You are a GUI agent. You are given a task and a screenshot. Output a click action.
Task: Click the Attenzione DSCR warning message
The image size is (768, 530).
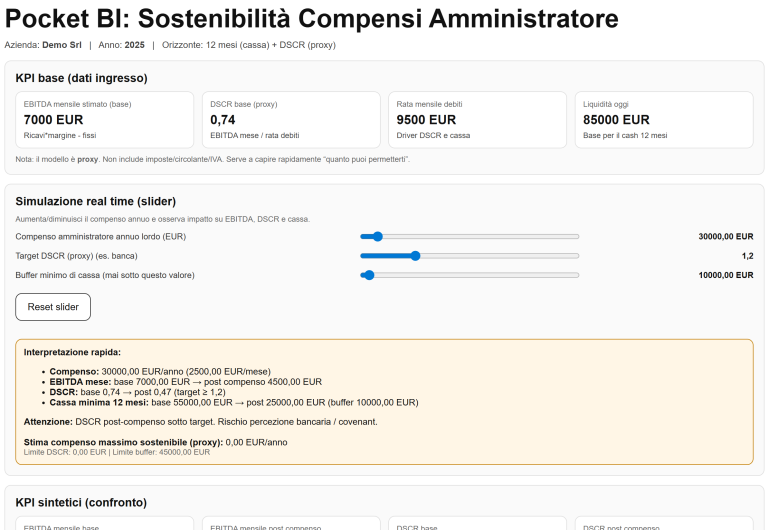(x=200, y=422)
